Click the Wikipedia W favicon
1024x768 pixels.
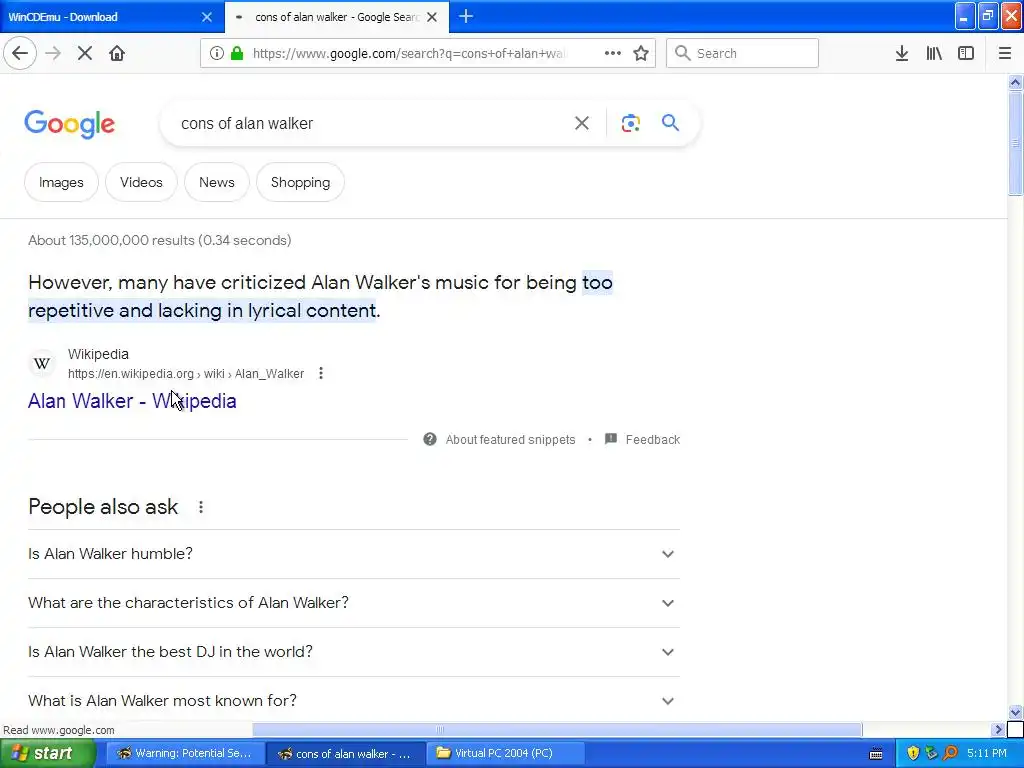click(42, 364)
